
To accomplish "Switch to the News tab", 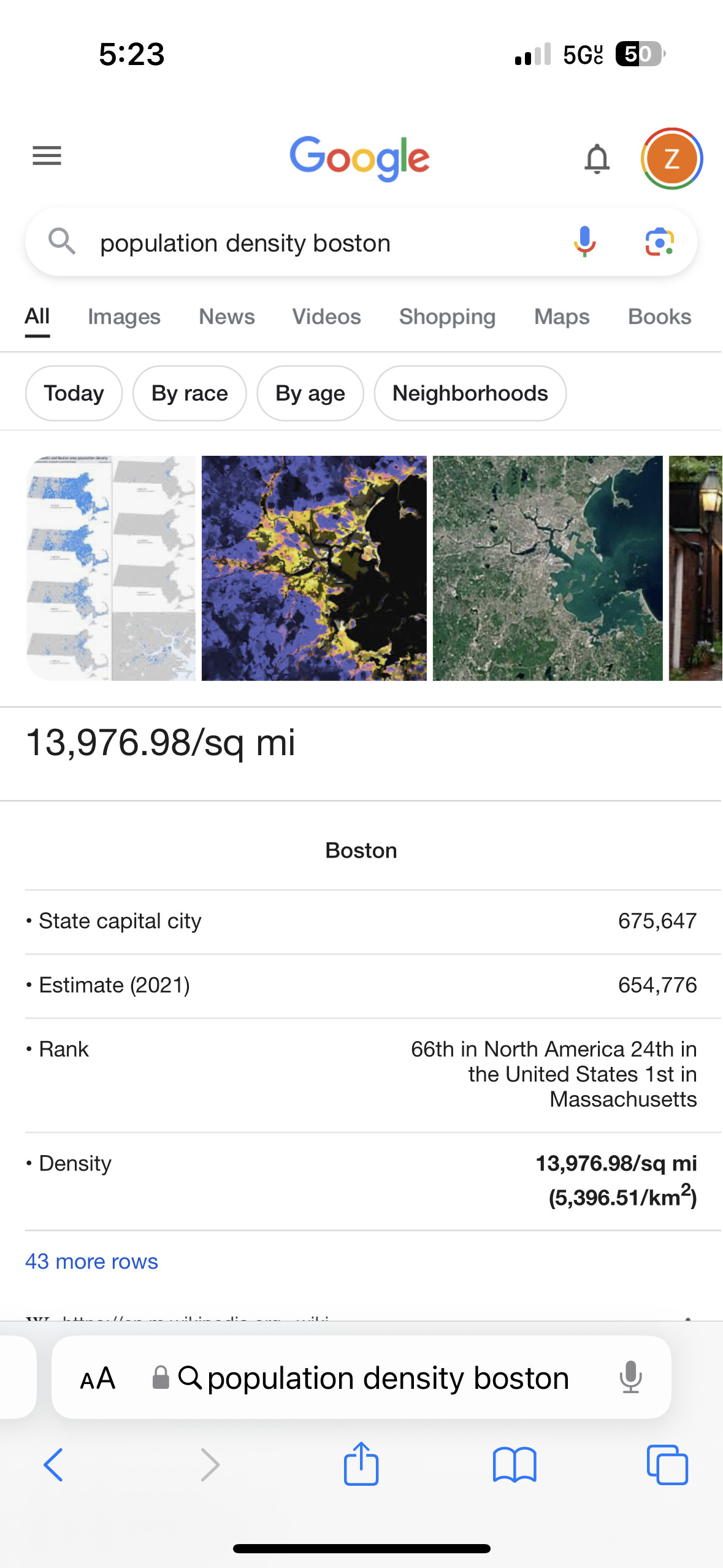I will 226,317.
